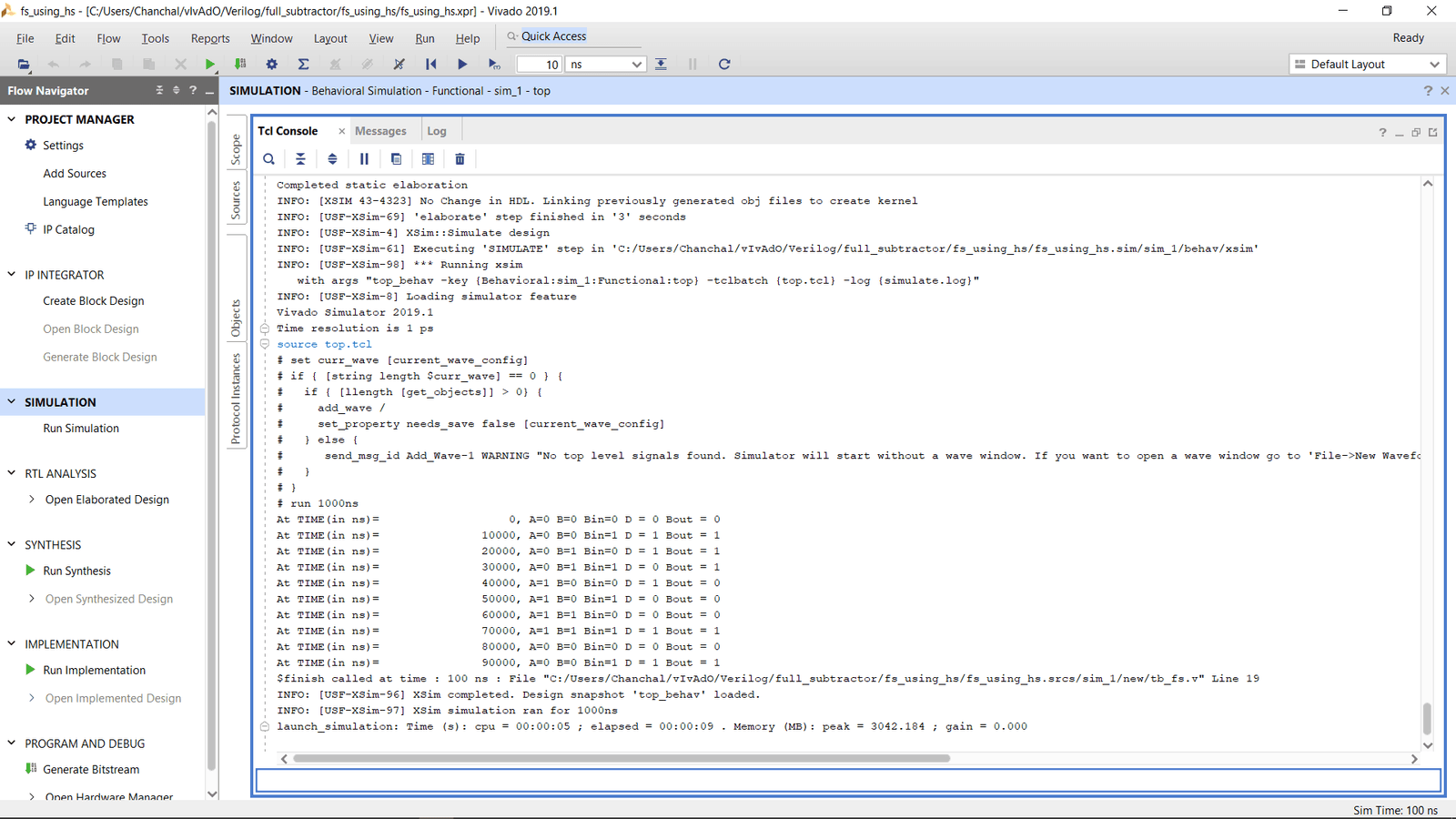Open the Sources side tab

236,200
